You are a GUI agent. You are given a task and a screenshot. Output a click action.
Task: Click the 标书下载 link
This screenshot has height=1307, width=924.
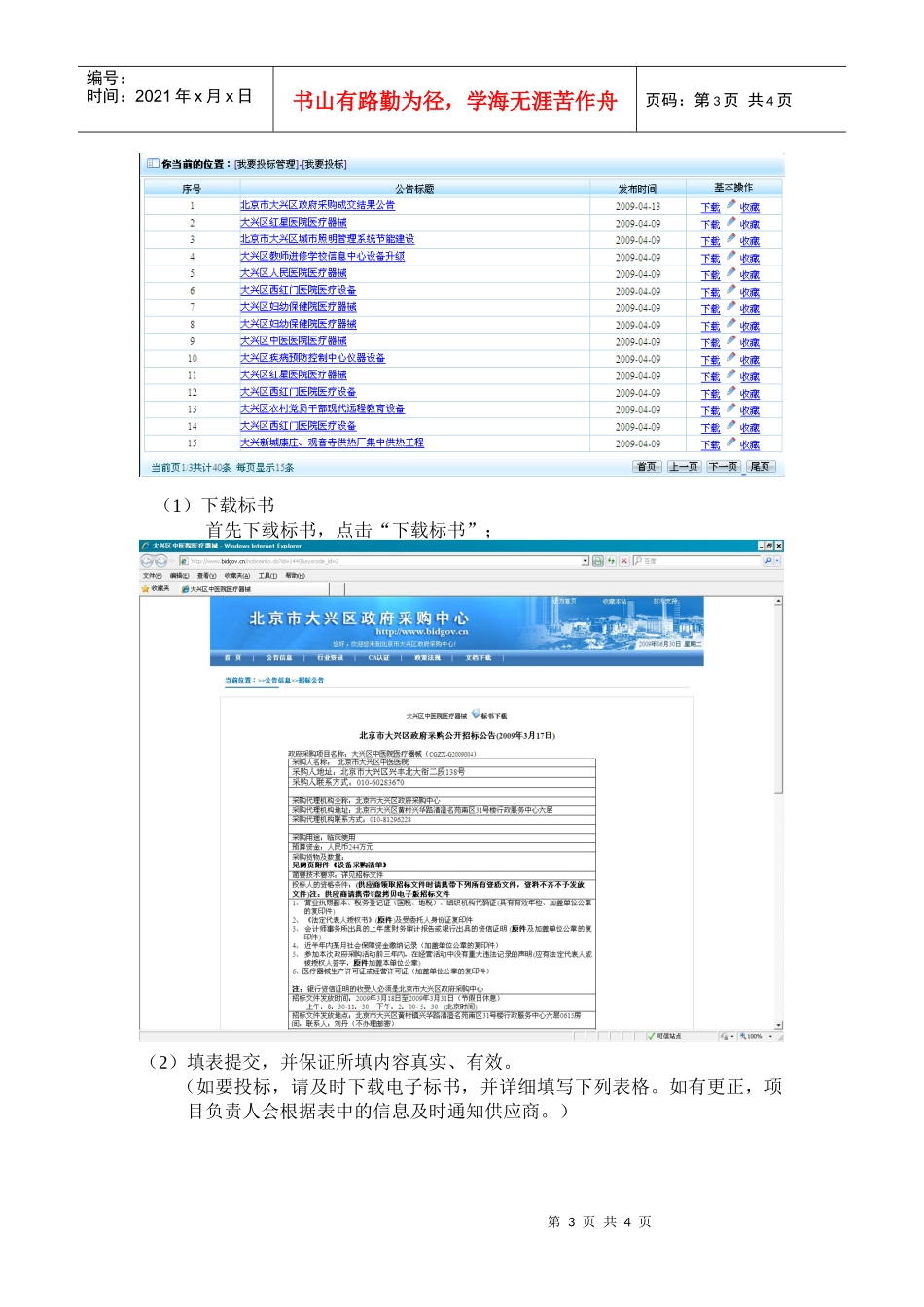point(494,715)
